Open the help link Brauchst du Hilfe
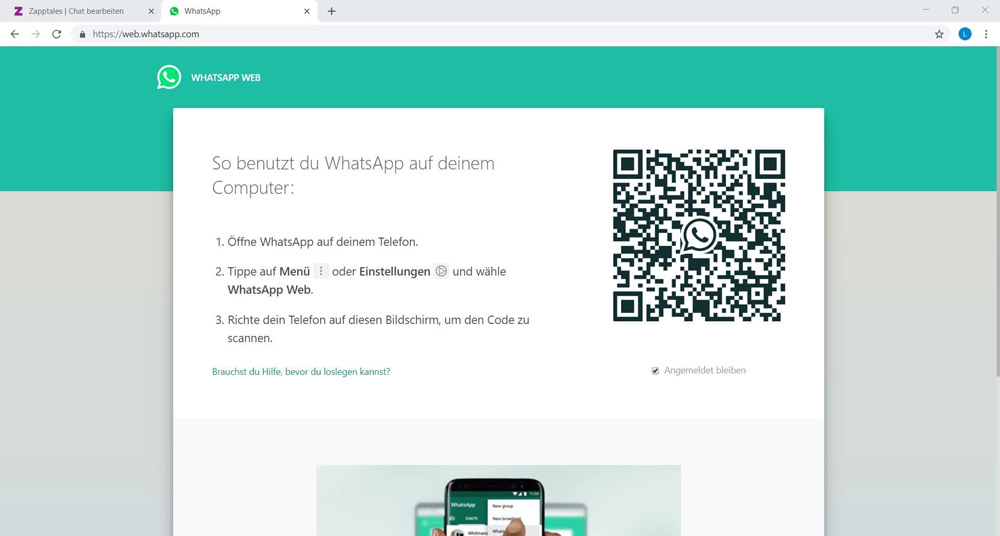1000x536 pixels. [301, 371]
